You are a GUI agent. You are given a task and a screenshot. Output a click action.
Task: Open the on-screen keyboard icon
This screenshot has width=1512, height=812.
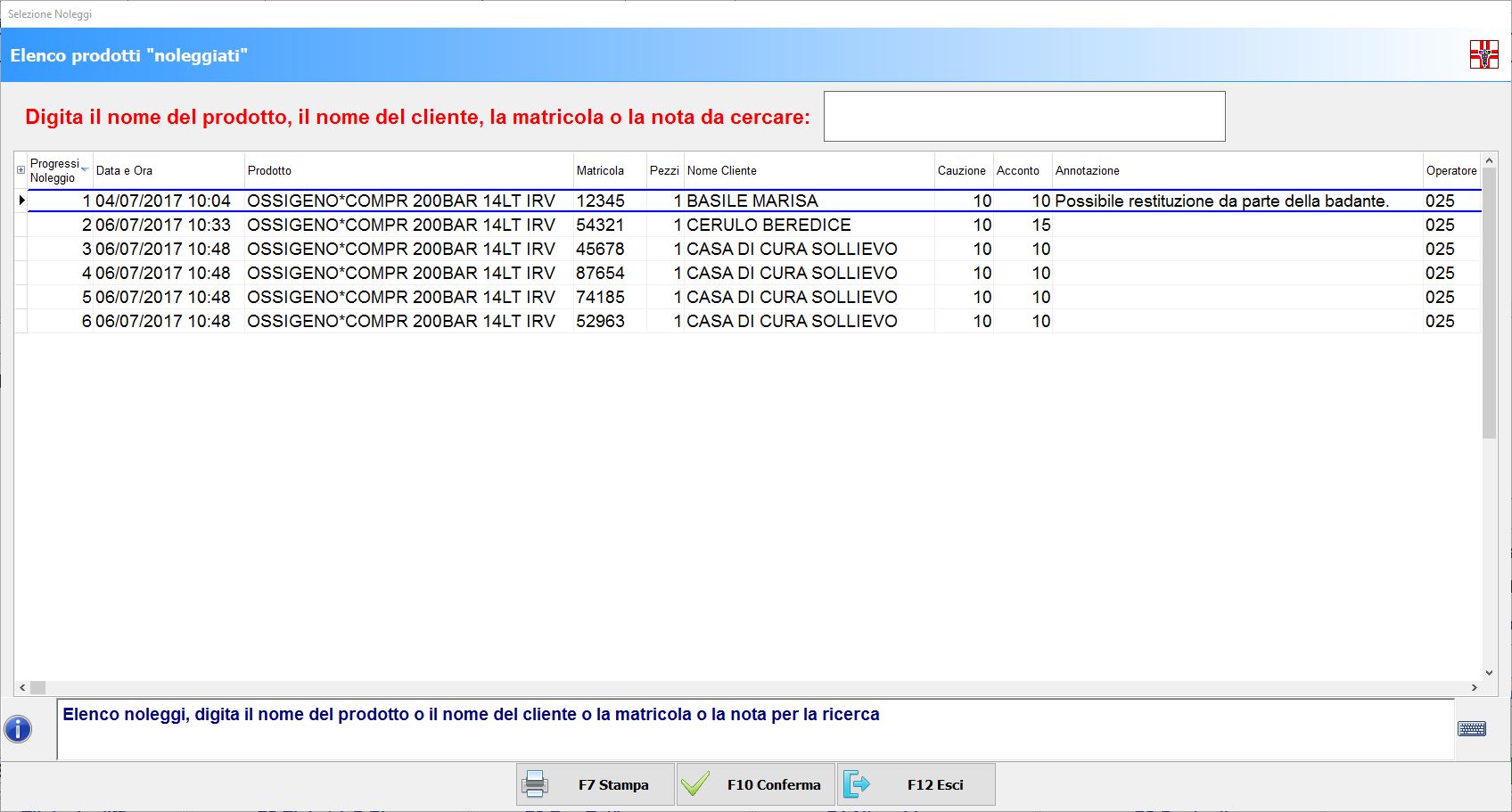tap(1471, 729)
